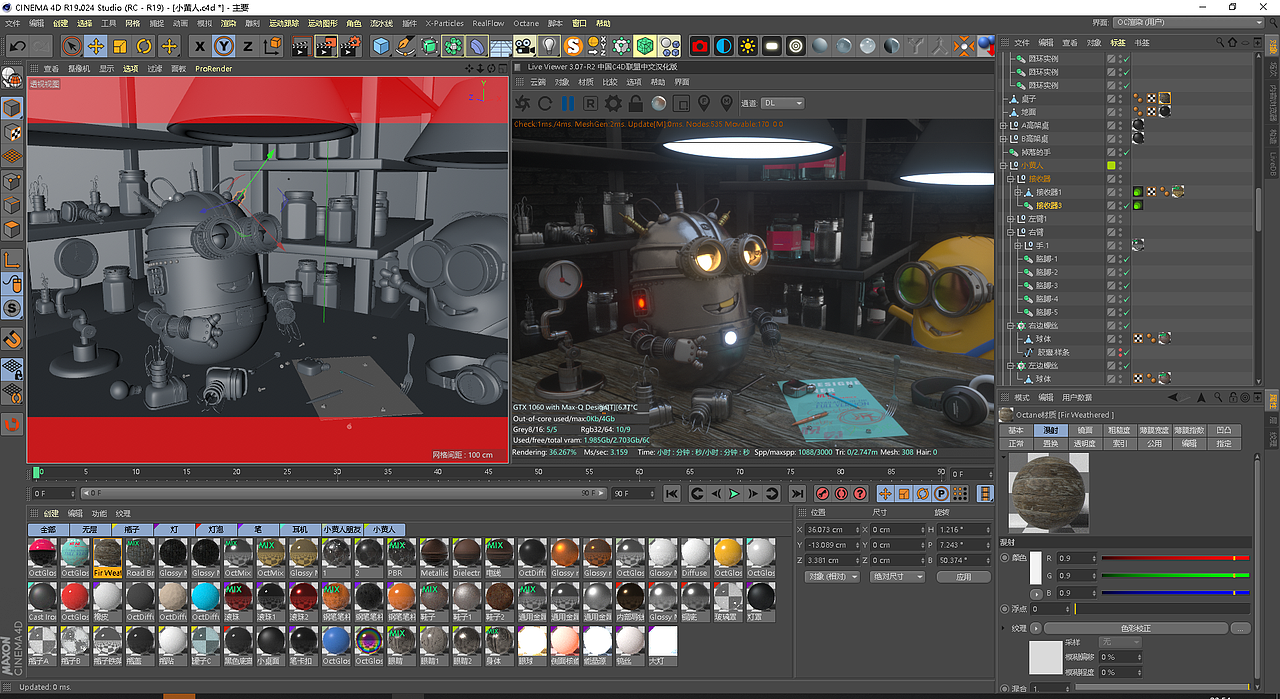Open the Octane menu
Viewport: 1280px width, 699px height.
pyautogui.click(x=525, y=23)
